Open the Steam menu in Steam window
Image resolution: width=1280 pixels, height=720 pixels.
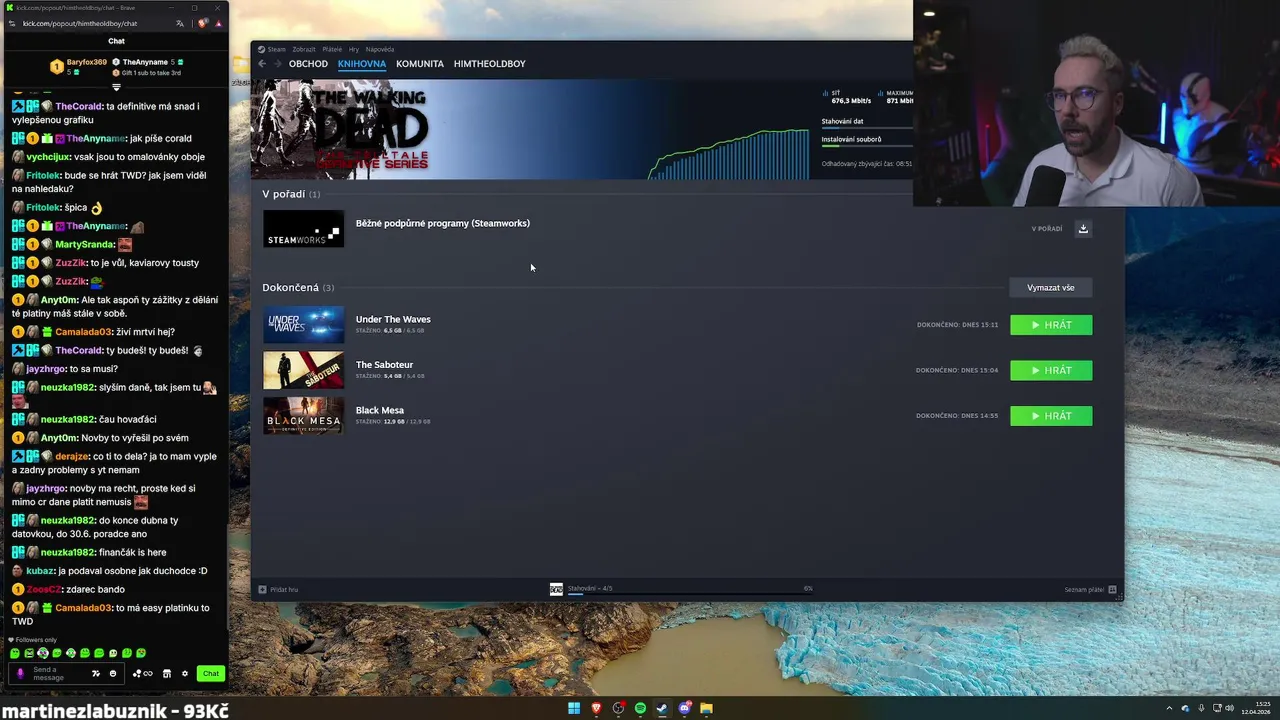pos(277,49)
